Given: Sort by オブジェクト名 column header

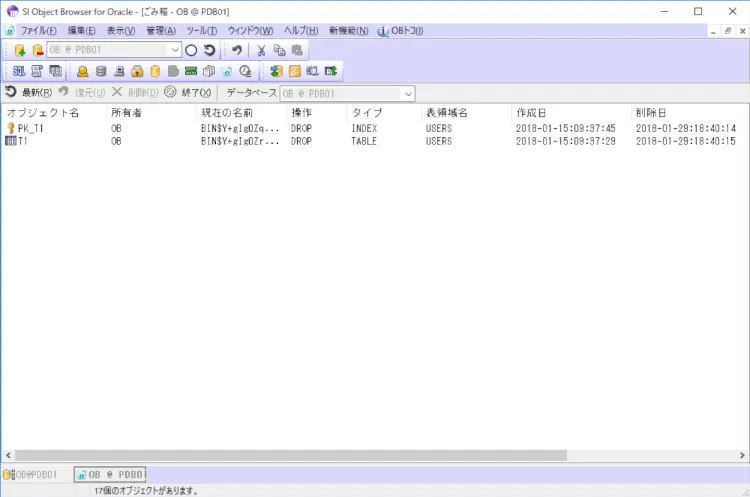Looking at the screenshot, I should point(54,113).
